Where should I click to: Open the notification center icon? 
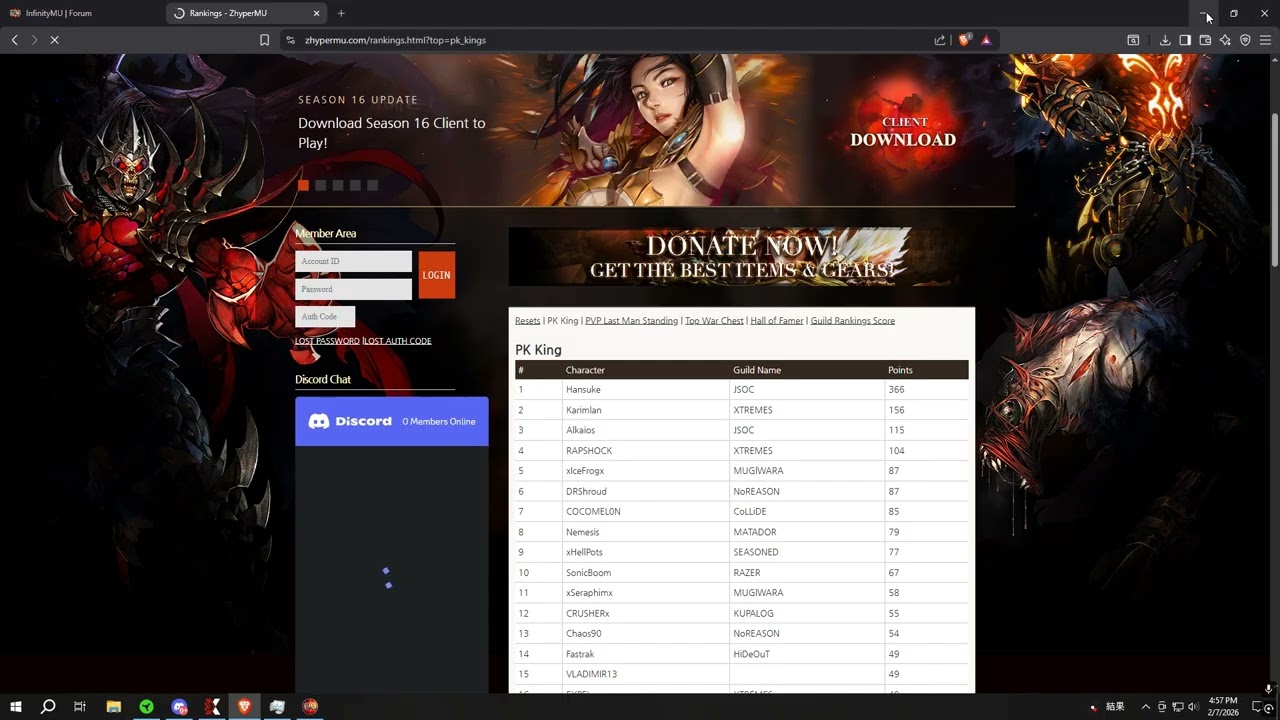[x=1259, y=706]
